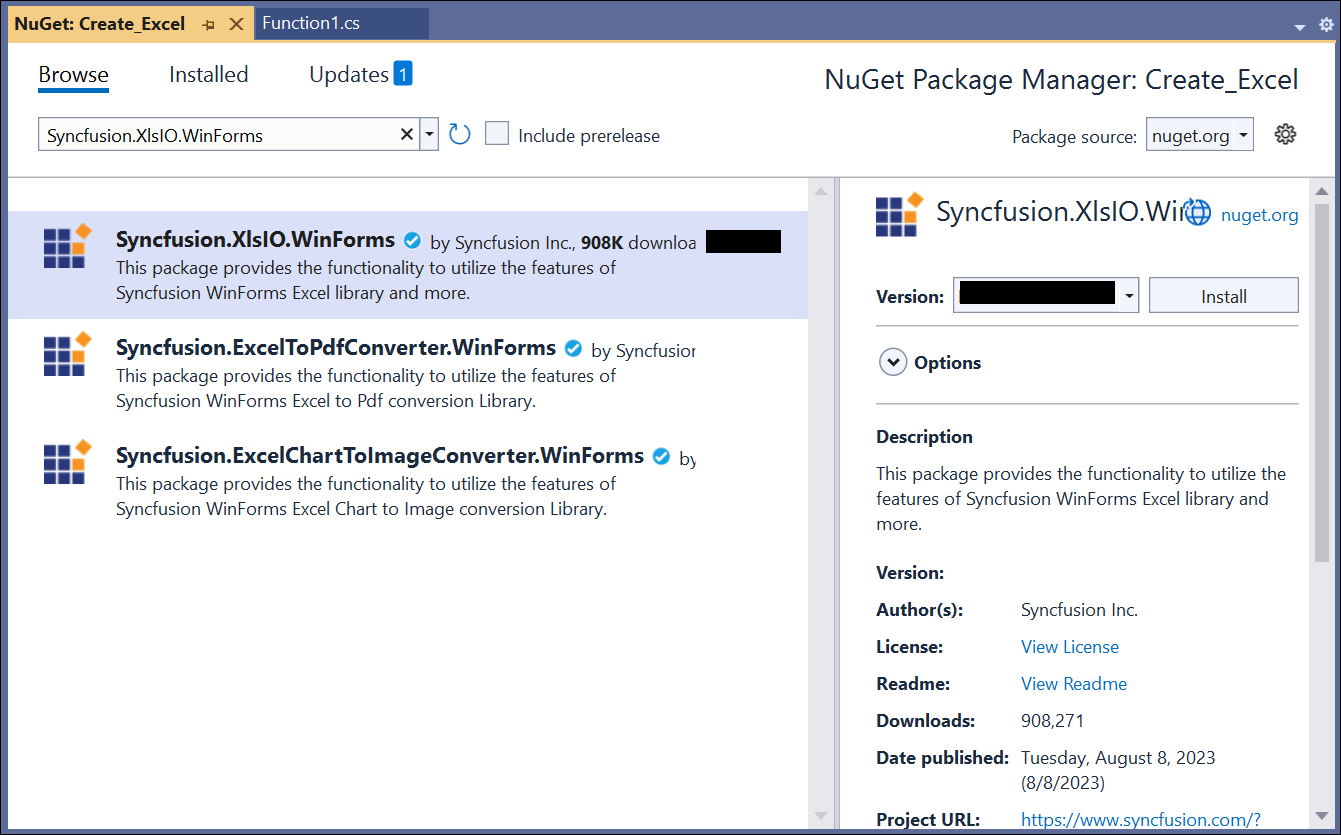The image size is (1341, 835).
Task: Click the Install button
Action: click(x=1223, y=296)
